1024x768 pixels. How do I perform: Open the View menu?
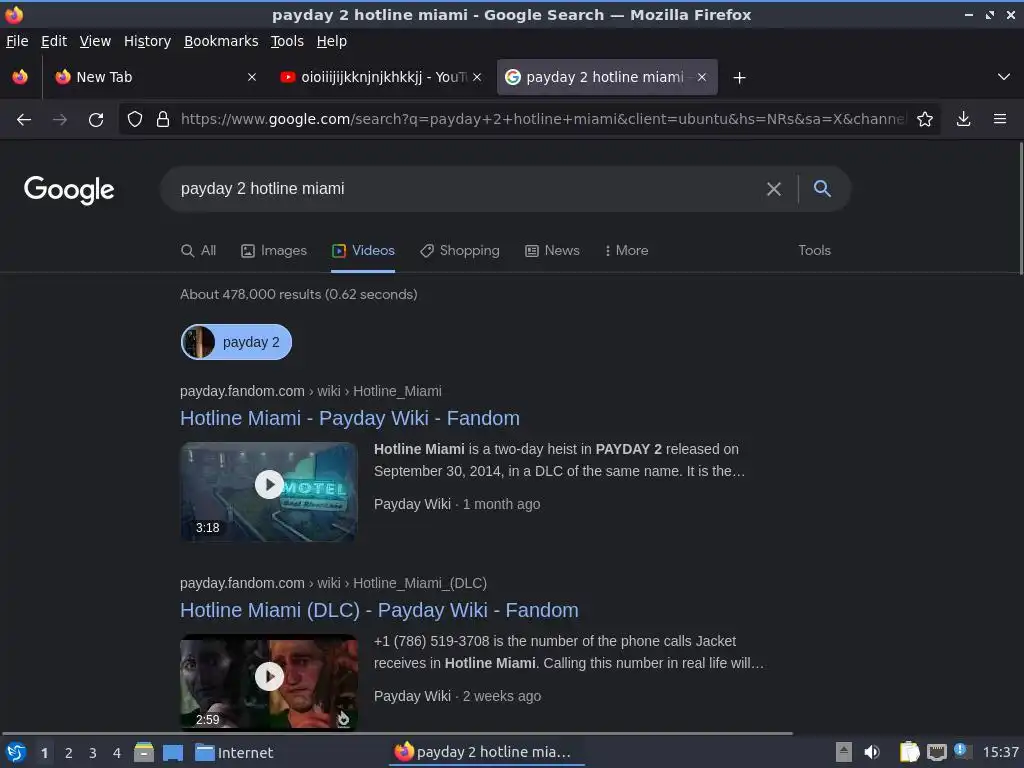pos(95,41)
